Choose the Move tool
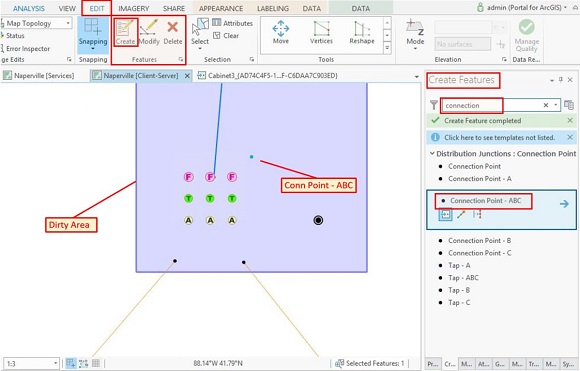 281,32
